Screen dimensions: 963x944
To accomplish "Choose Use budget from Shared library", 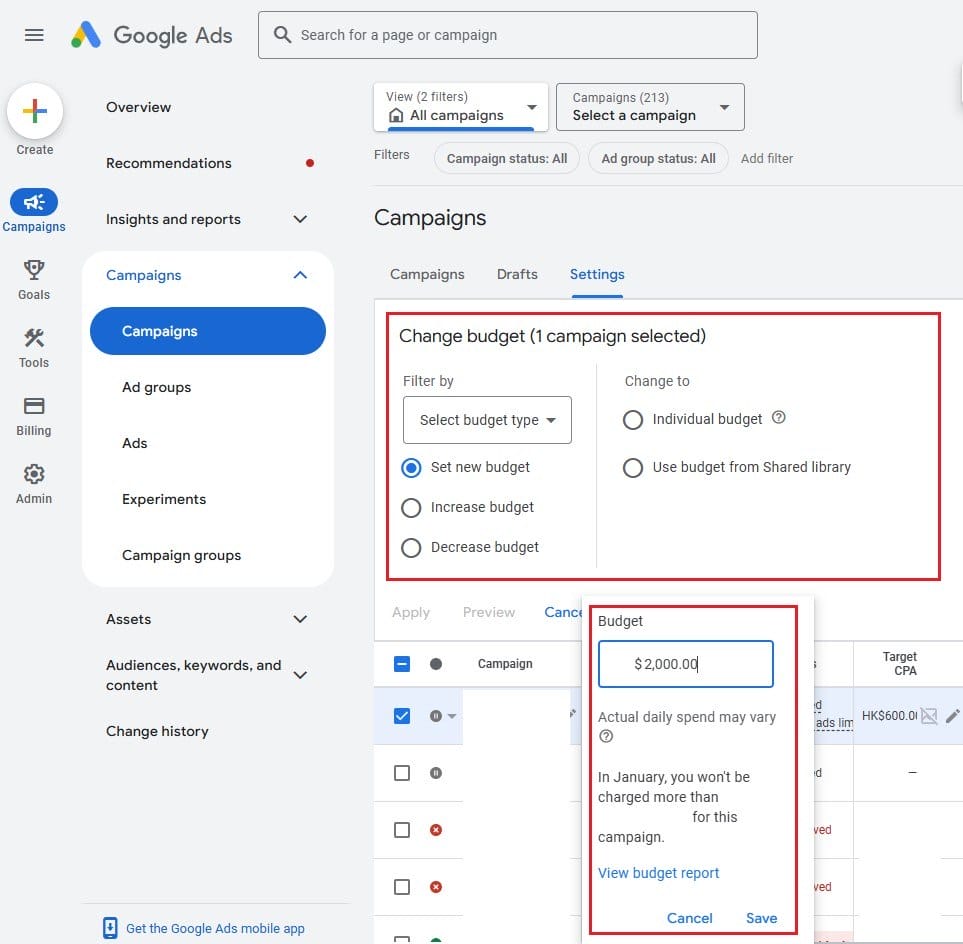I will click(x=633, y=467).
